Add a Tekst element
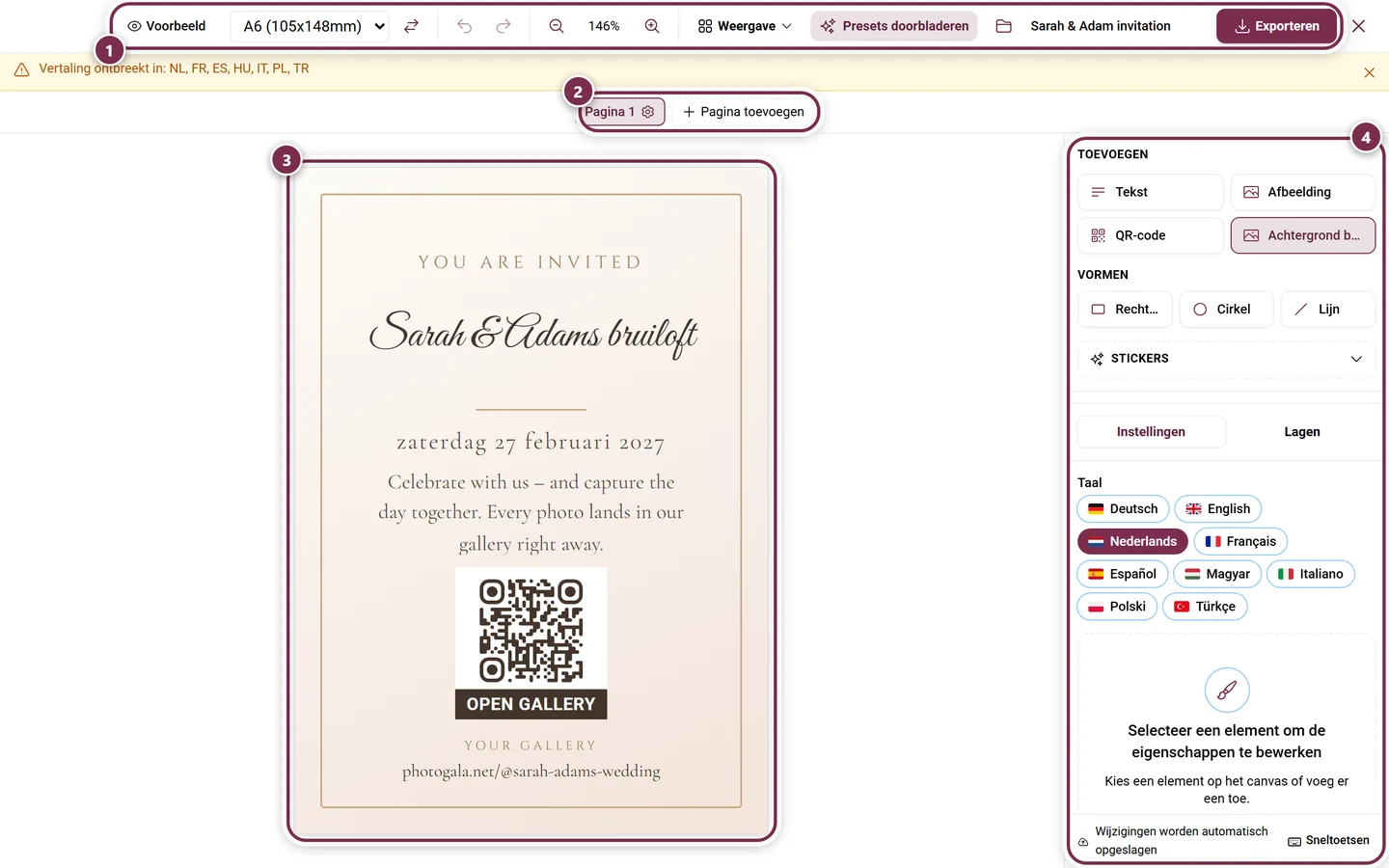 (1151, 192)
